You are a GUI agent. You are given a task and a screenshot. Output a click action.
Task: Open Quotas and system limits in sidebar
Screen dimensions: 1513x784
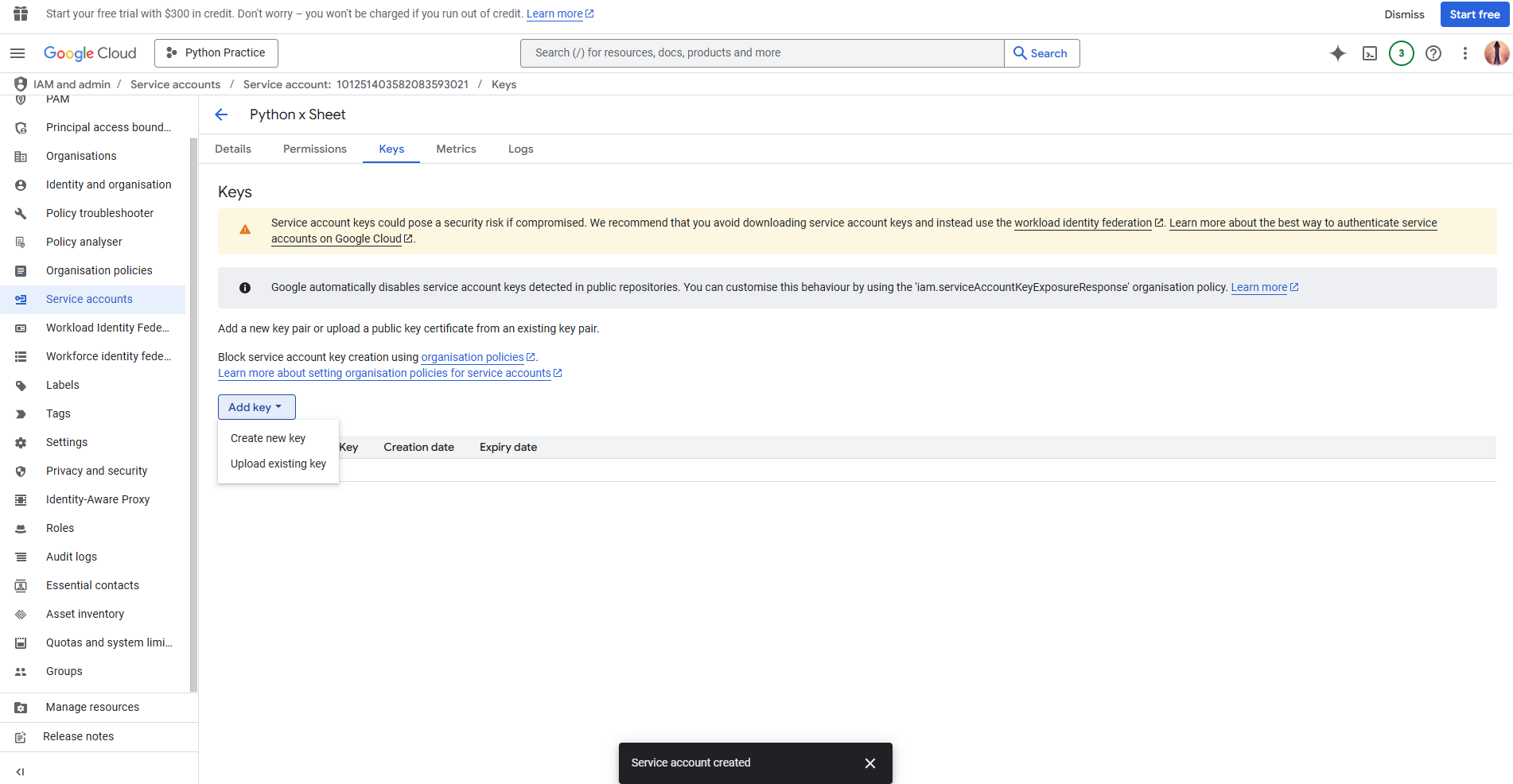[x=92, y=643]
